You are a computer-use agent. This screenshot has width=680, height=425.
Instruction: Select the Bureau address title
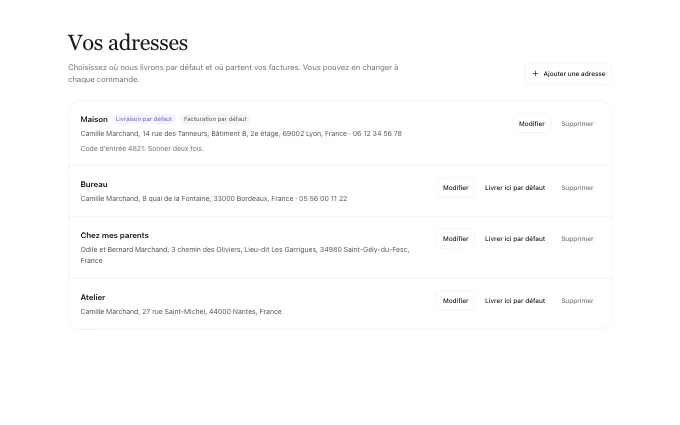point(94,184)
